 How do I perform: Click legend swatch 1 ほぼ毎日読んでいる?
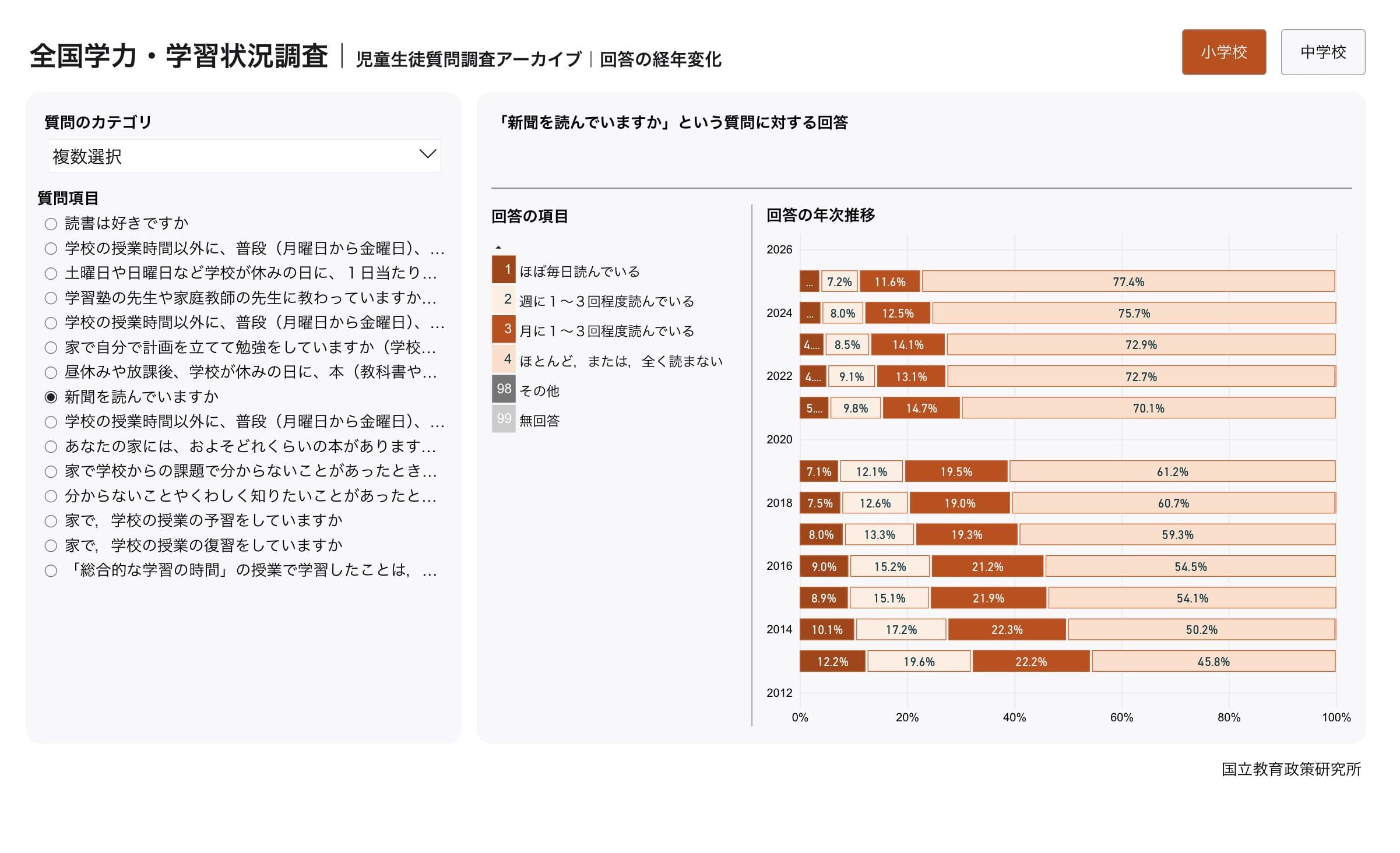[504, 270]
